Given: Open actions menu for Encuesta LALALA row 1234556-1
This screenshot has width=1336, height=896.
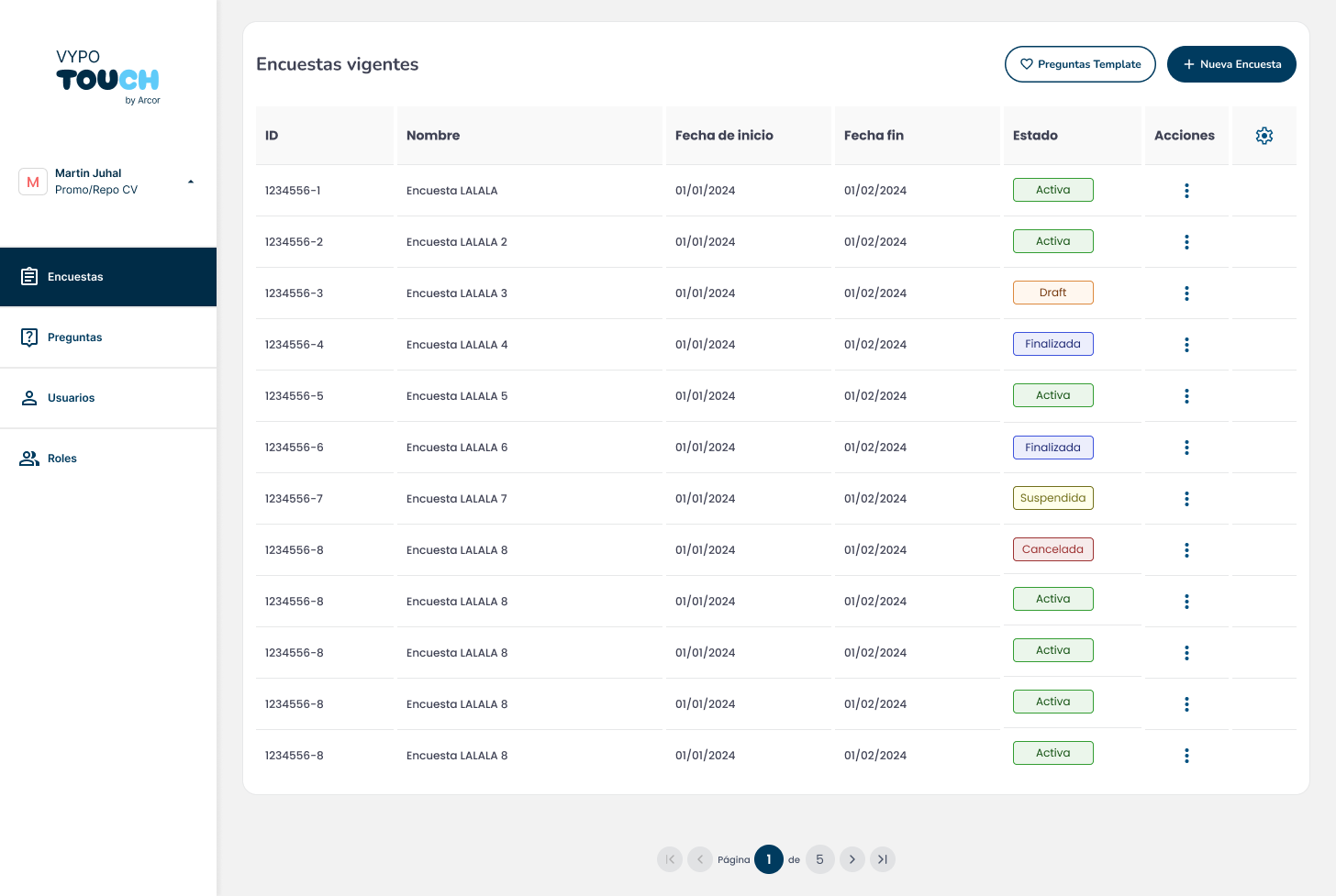Looking at the screenshot, I should [x=1186, y=191].
